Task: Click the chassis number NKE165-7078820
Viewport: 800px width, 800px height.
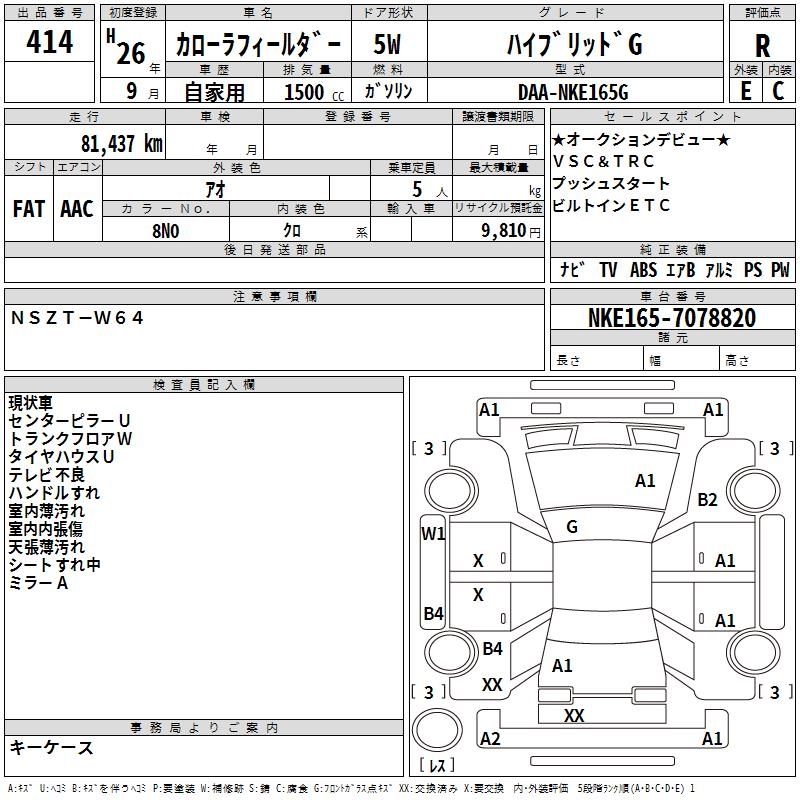Action: point(672,317)
